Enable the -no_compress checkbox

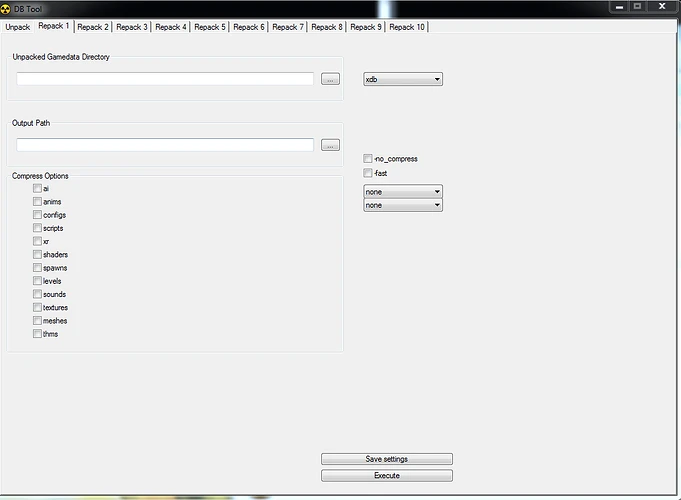368,159
